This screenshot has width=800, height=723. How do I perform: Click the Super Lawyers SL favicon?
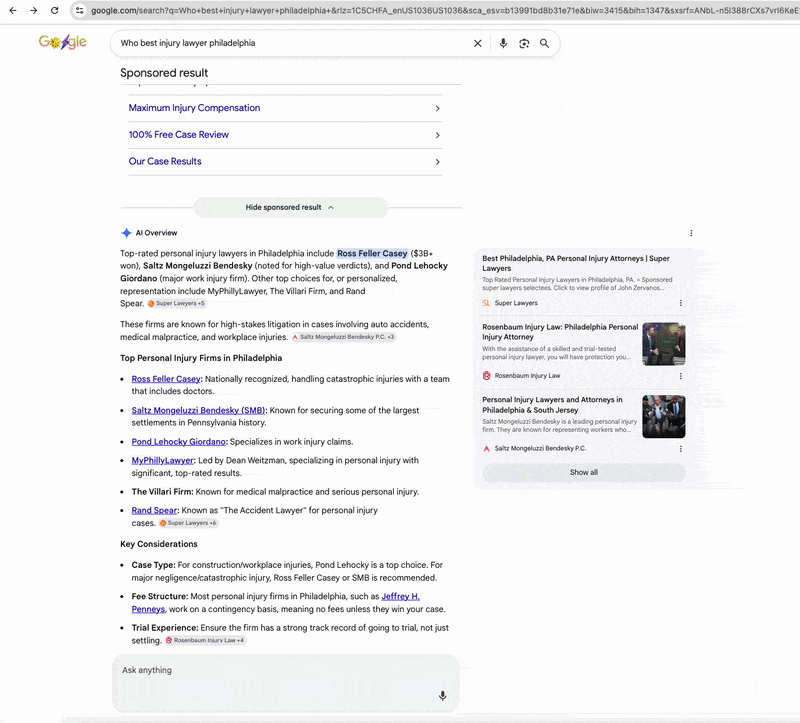click(x=485, y=302)
